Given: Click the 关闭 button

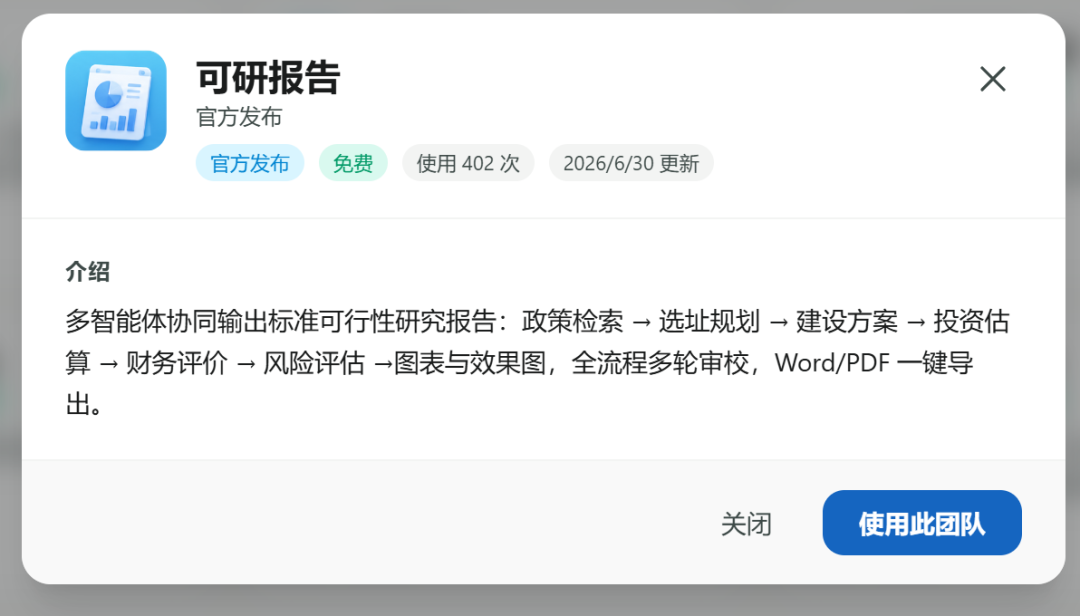Looking at the screenshot, I should pos(746,524).
